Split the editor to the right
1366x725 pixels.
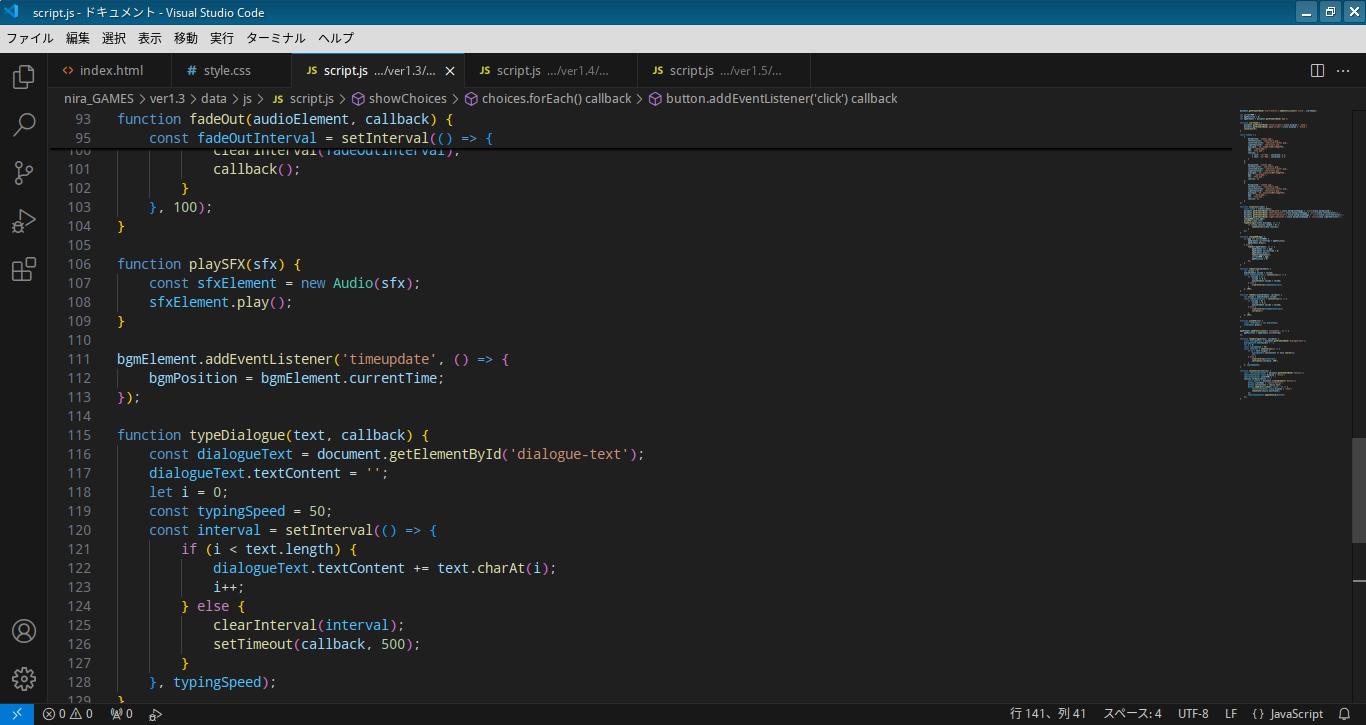(x=1317, y=70)
